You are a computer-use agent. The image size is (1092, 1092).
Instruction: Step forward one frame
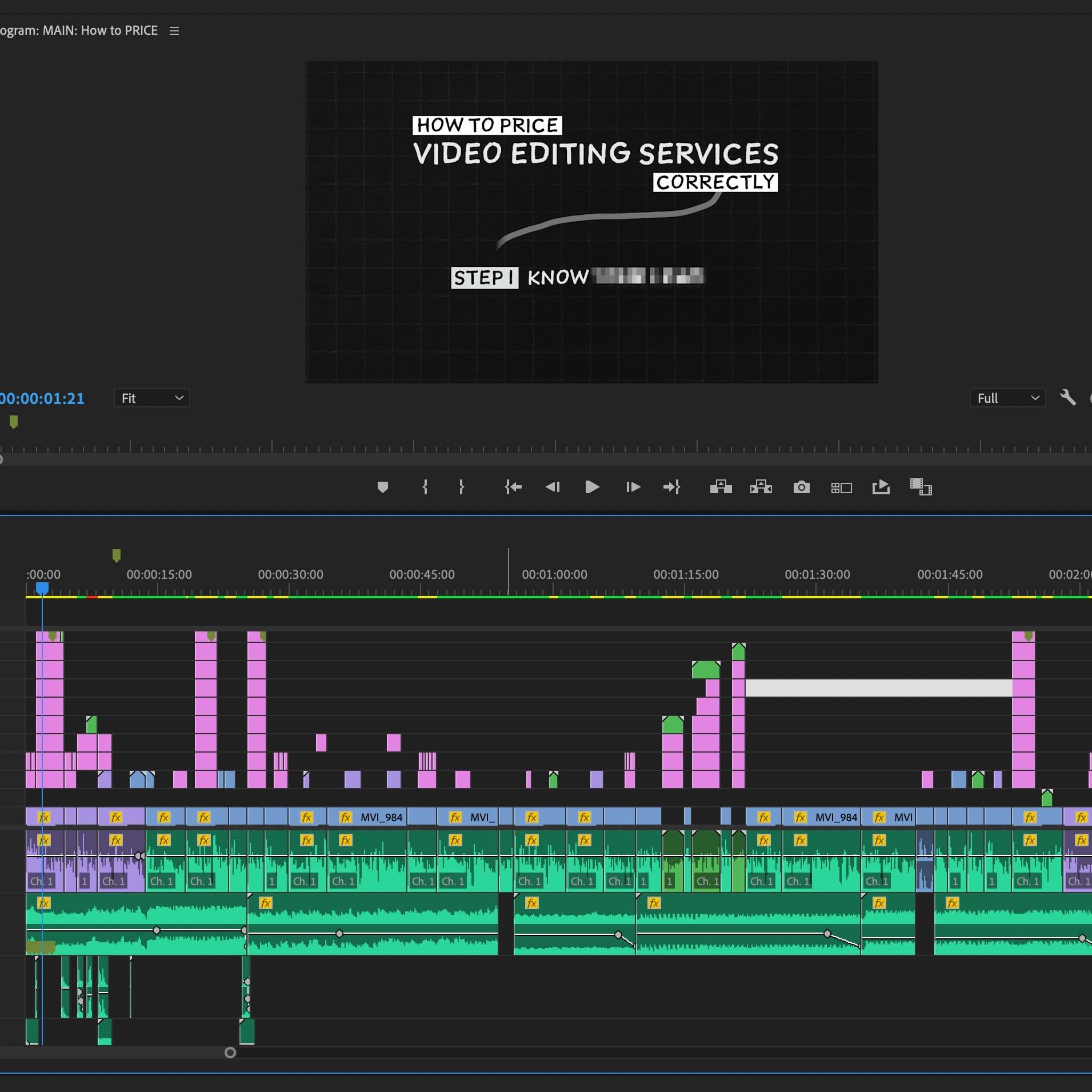[633, 487]
